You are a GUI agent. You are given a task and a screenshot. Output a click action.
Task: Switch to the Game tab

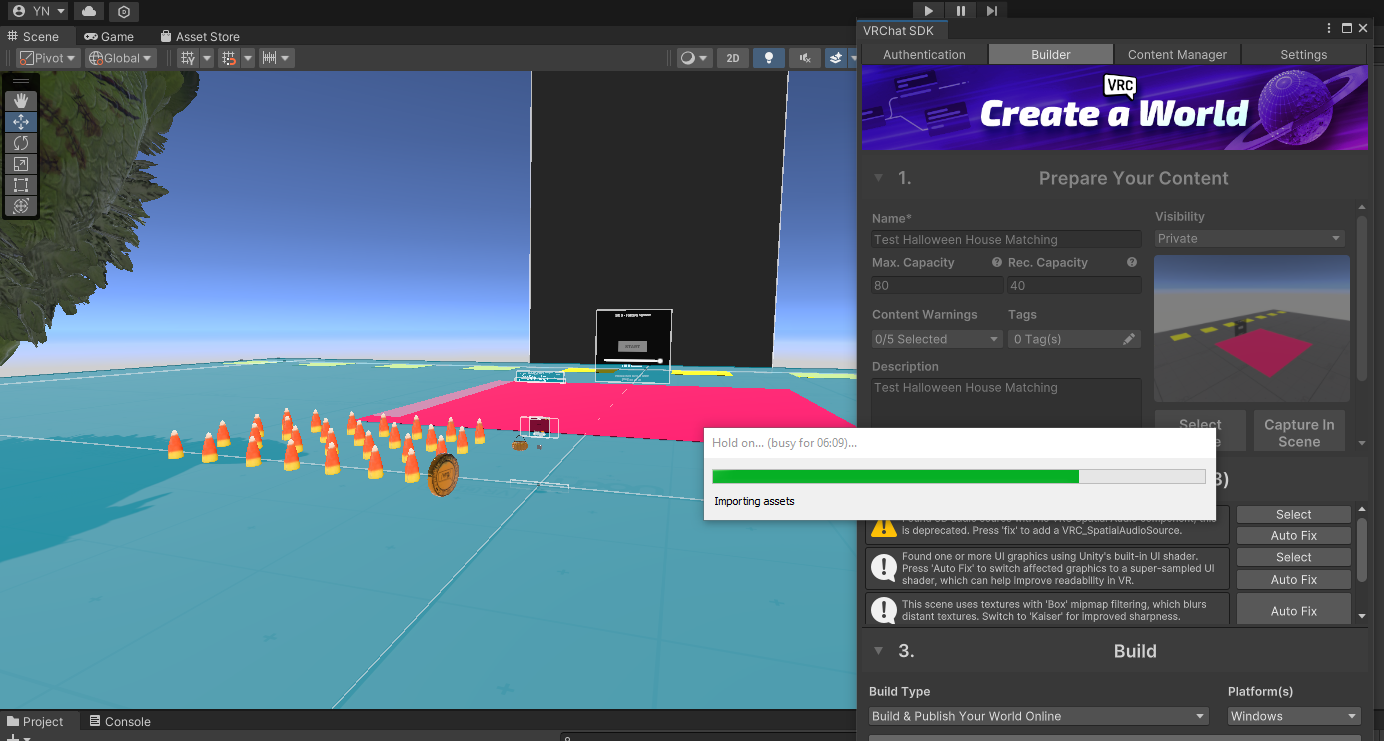109,36
